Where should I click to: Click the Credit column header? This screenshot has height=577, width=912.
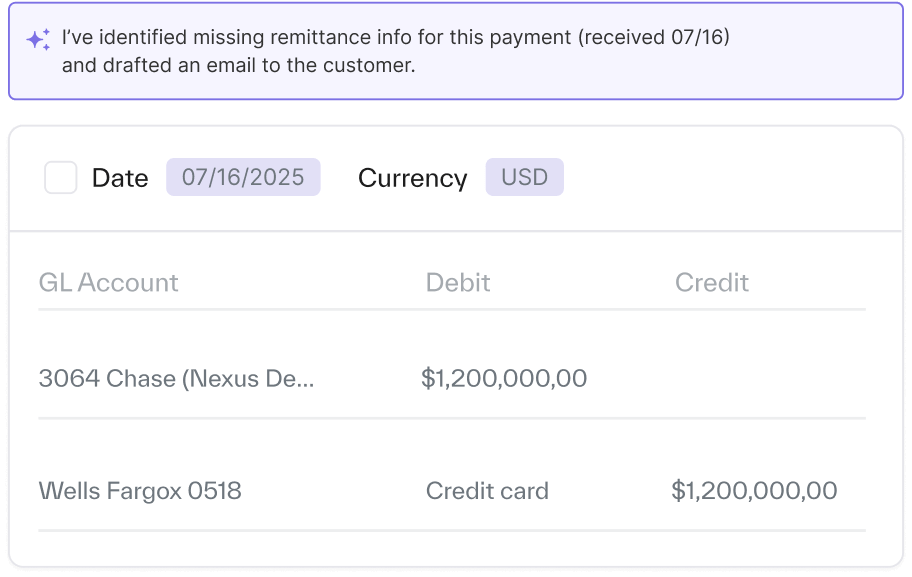pyautogui.click(x=712, y=283)
